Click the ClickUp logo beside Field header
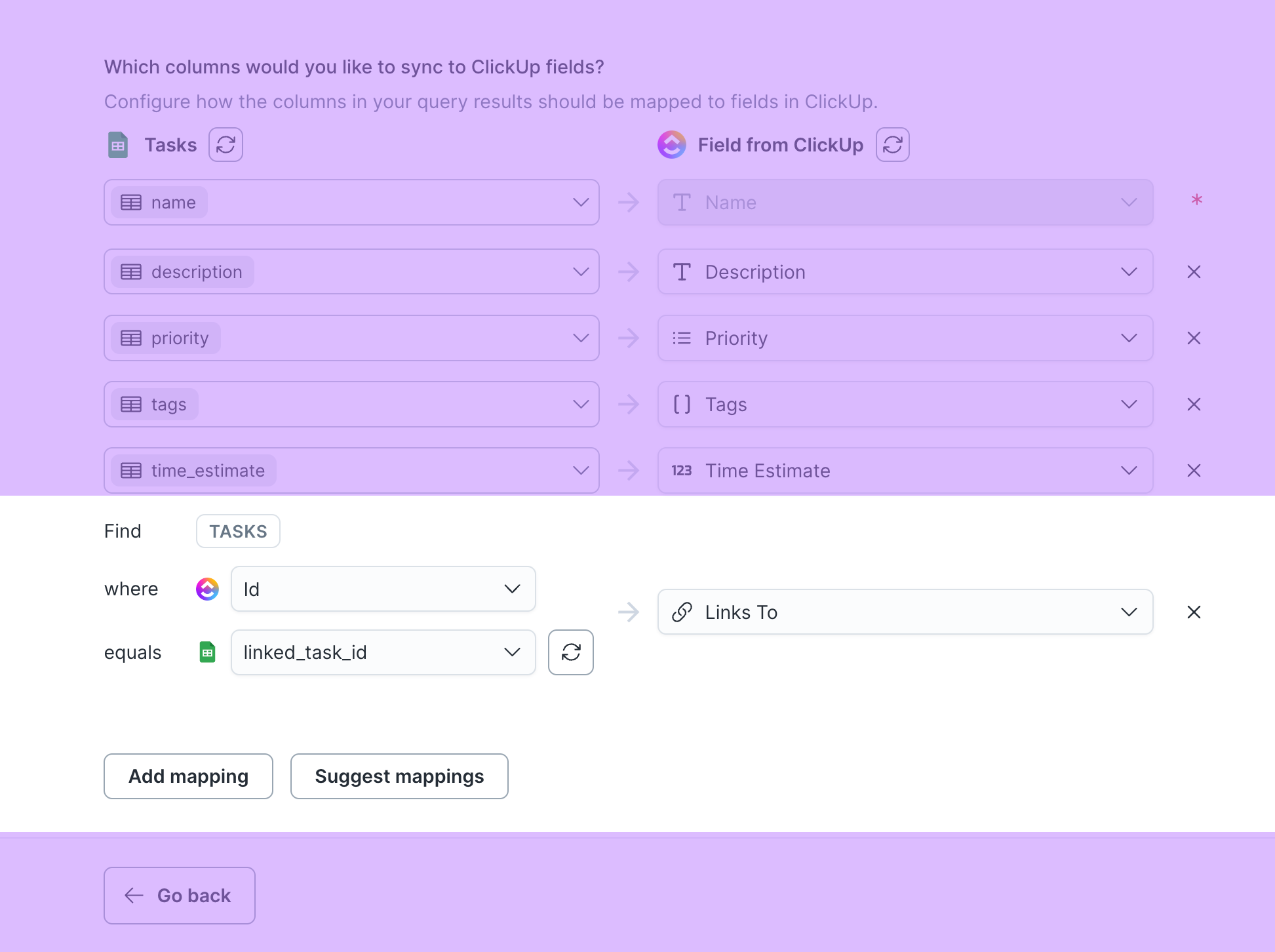The height and width of the screenshot is (952, 1275). [672, 145]
